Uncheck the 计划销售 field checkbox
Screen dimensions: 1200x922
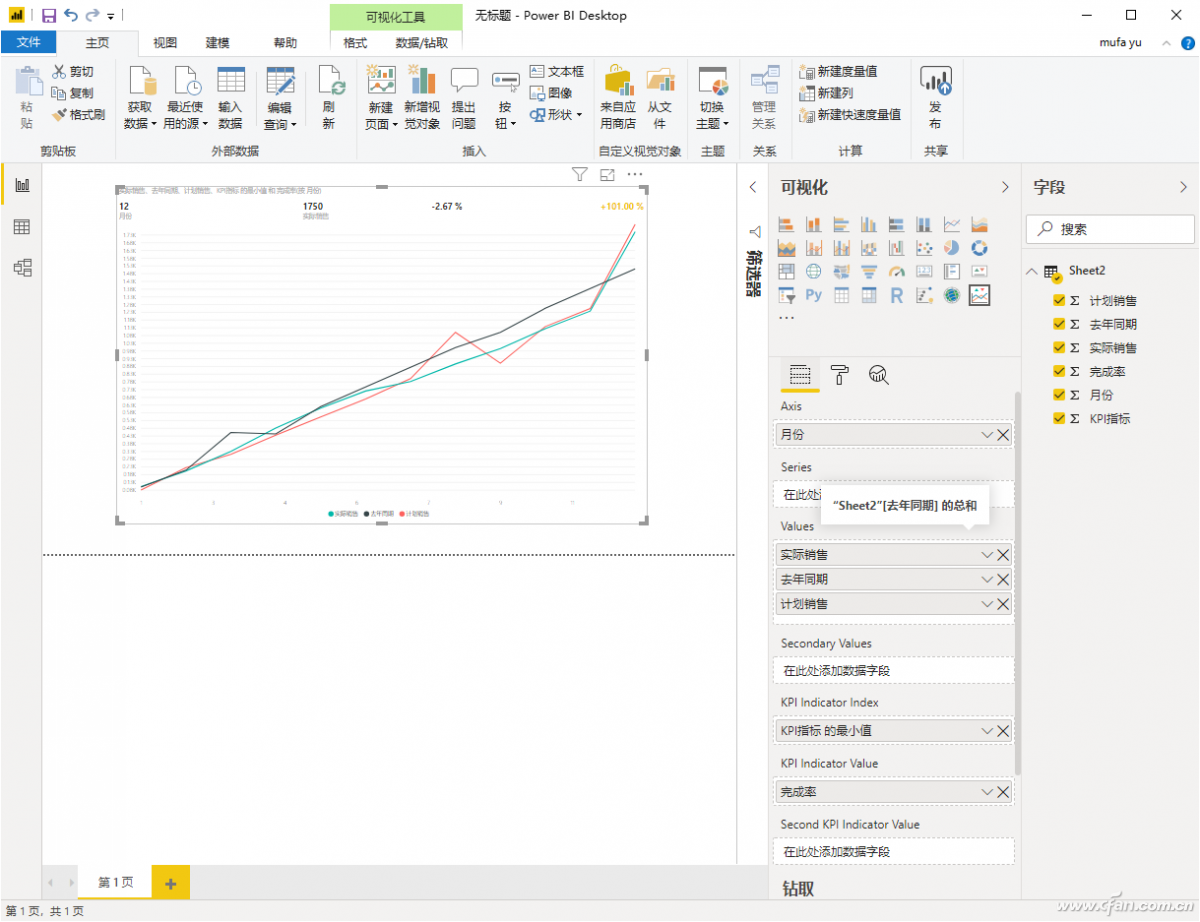point(1059,300)
